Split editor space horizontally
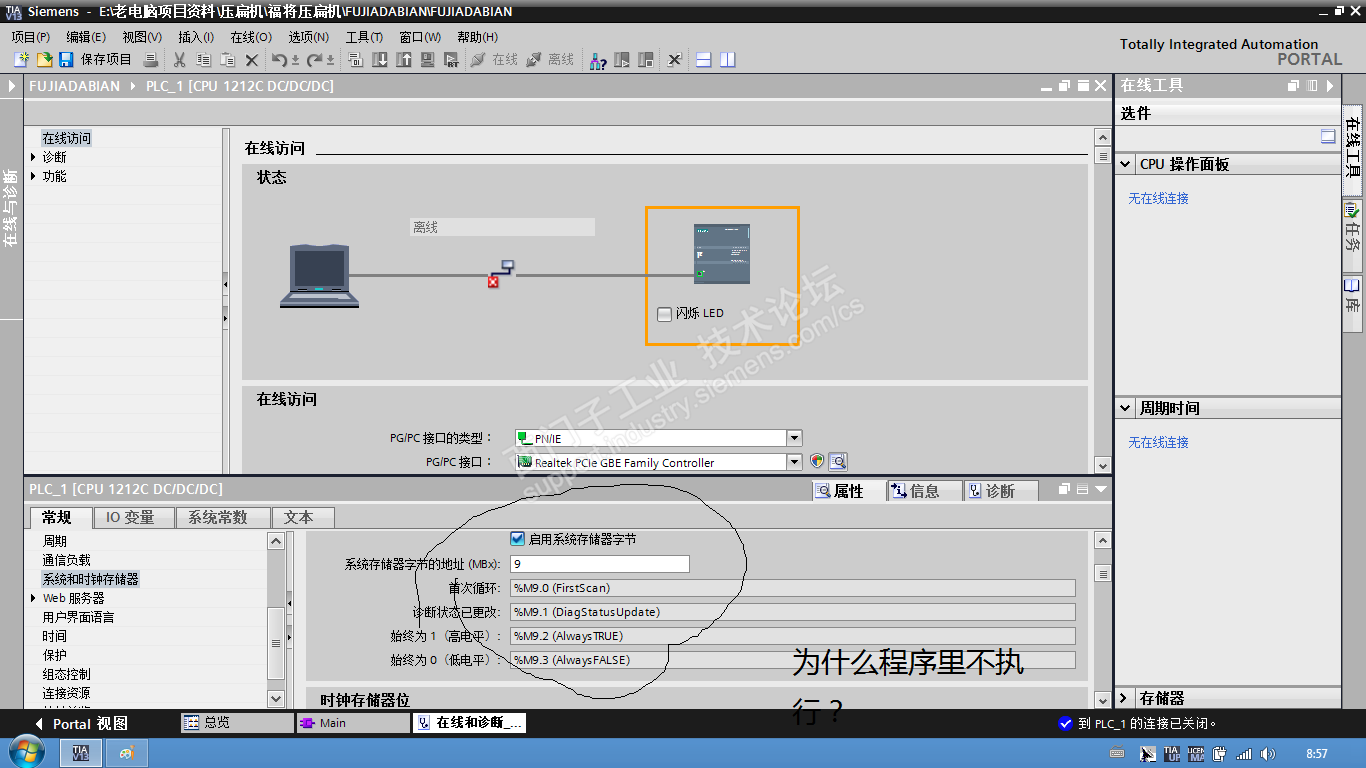This screenshot has width=1366, height=768. [x=704, y=60]
